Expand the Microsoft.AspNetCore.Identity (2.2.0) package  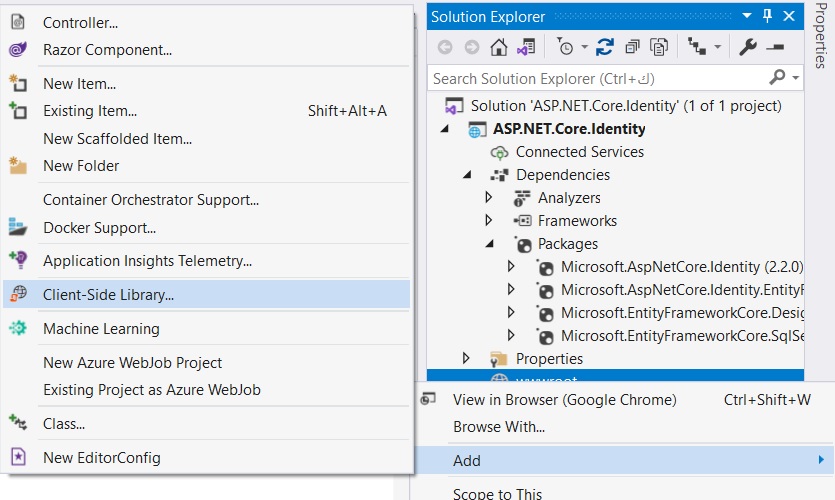511,266
